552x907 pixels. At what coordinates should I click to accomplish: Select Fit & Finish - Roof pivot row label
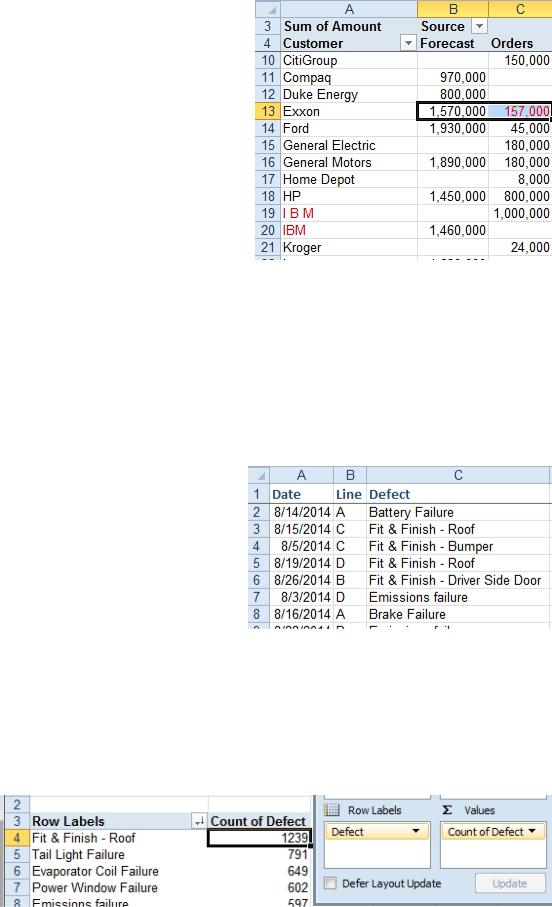(119, 838)
